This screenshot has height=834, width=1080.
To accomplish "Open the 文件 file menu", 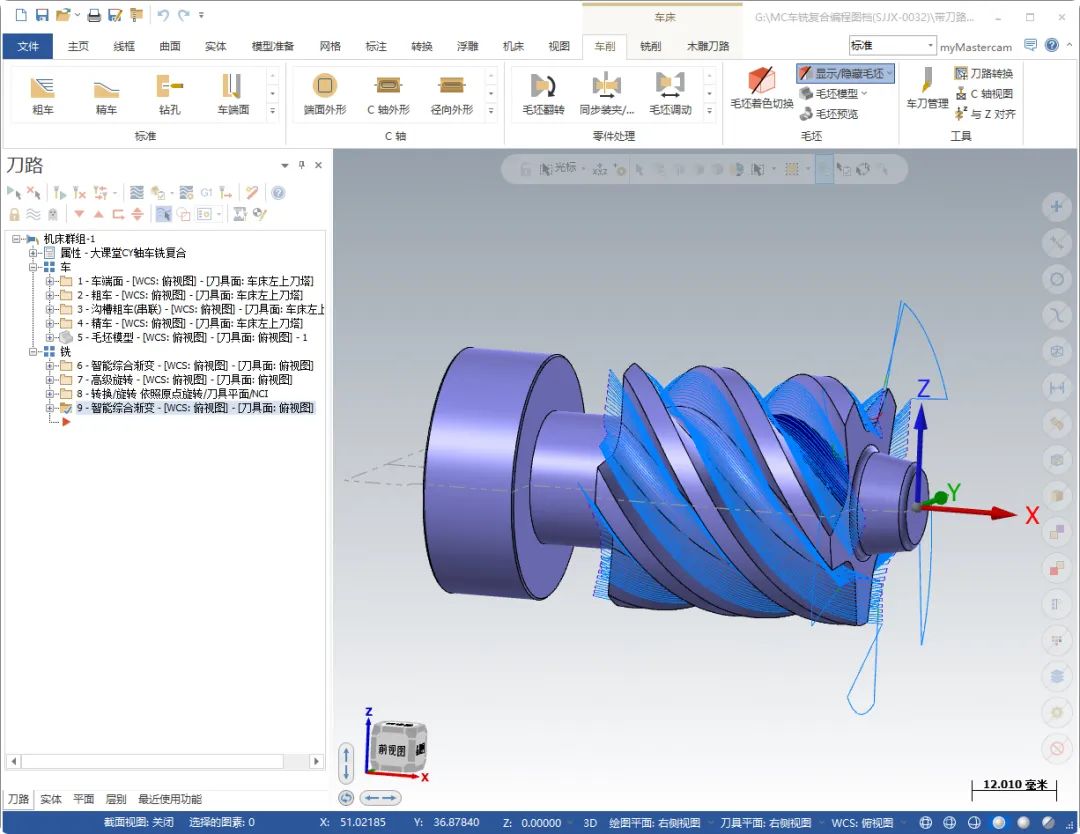I will 28,46.
